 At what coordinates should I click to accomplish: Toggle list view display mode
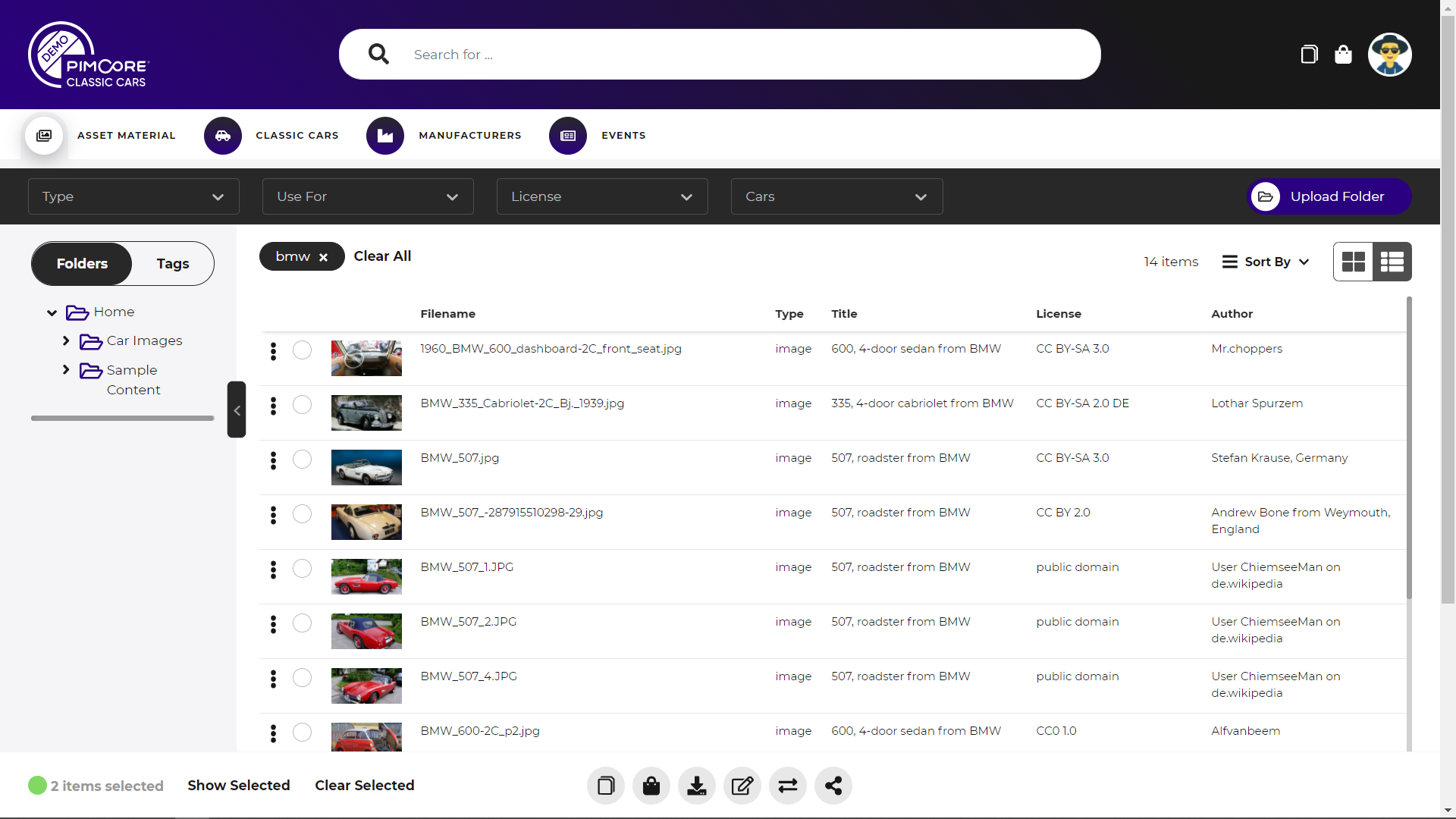click(x=1392, y=262)
